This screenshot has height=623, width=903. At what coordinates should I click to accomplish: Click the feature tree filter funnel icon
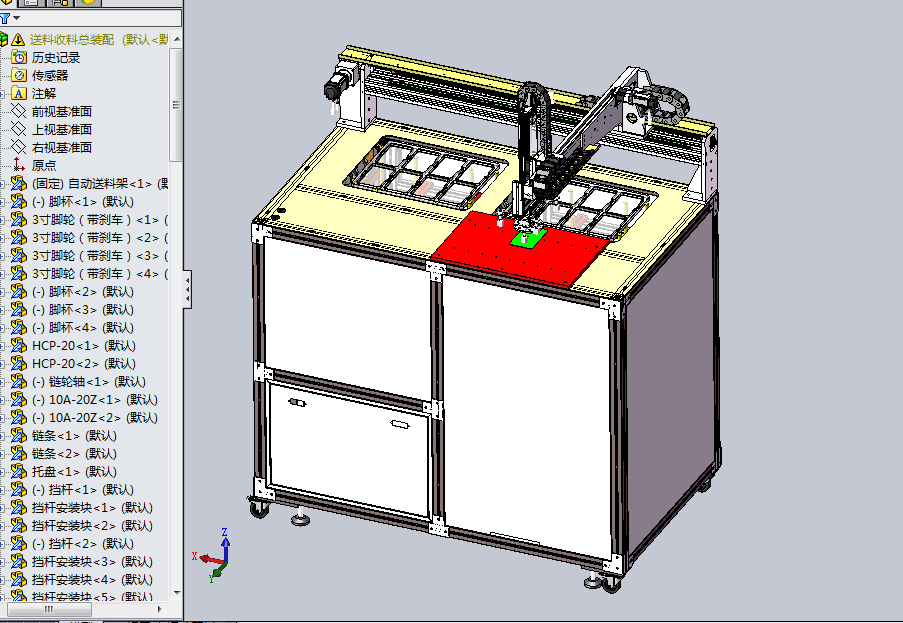point(5,18)
